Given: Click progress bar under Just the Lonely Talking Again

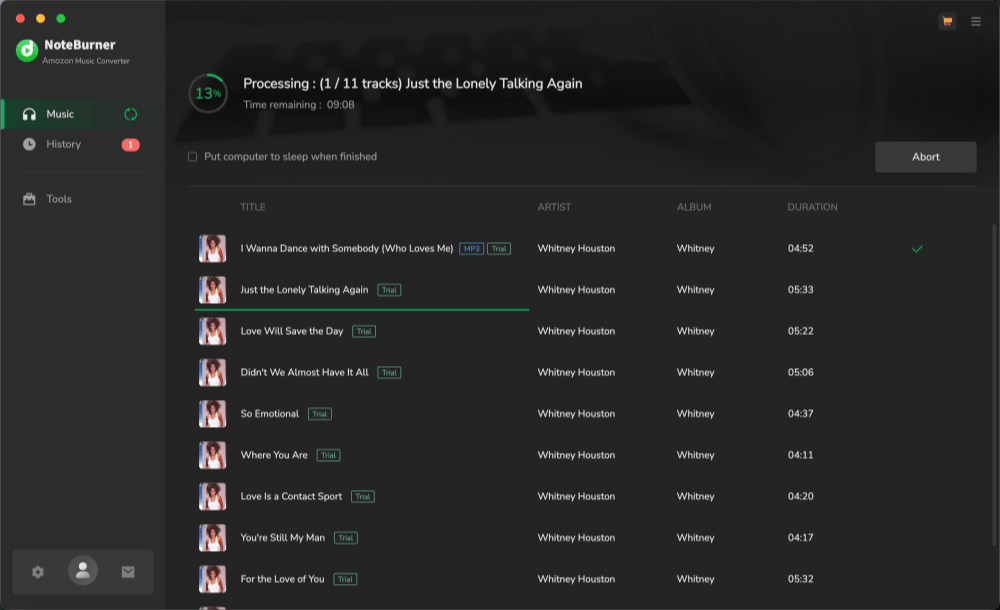Looking at the screenshot, I should click(362, 309).
